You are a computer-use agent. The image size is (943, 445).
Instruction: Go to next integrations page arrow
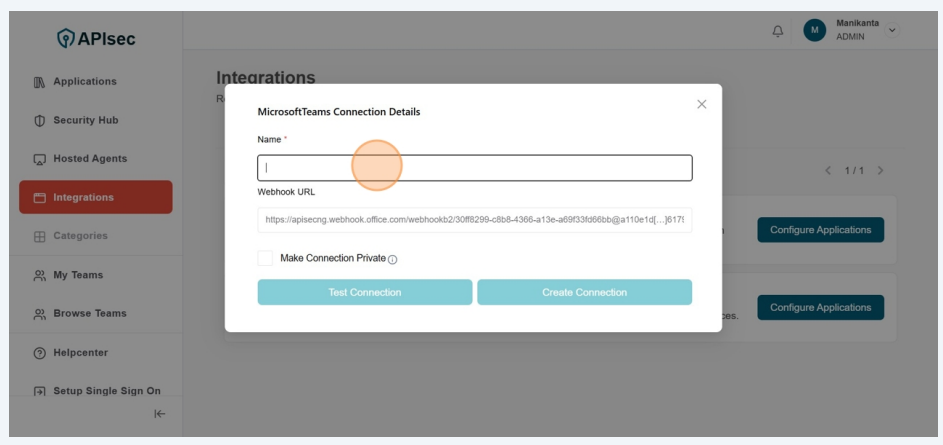880,171
